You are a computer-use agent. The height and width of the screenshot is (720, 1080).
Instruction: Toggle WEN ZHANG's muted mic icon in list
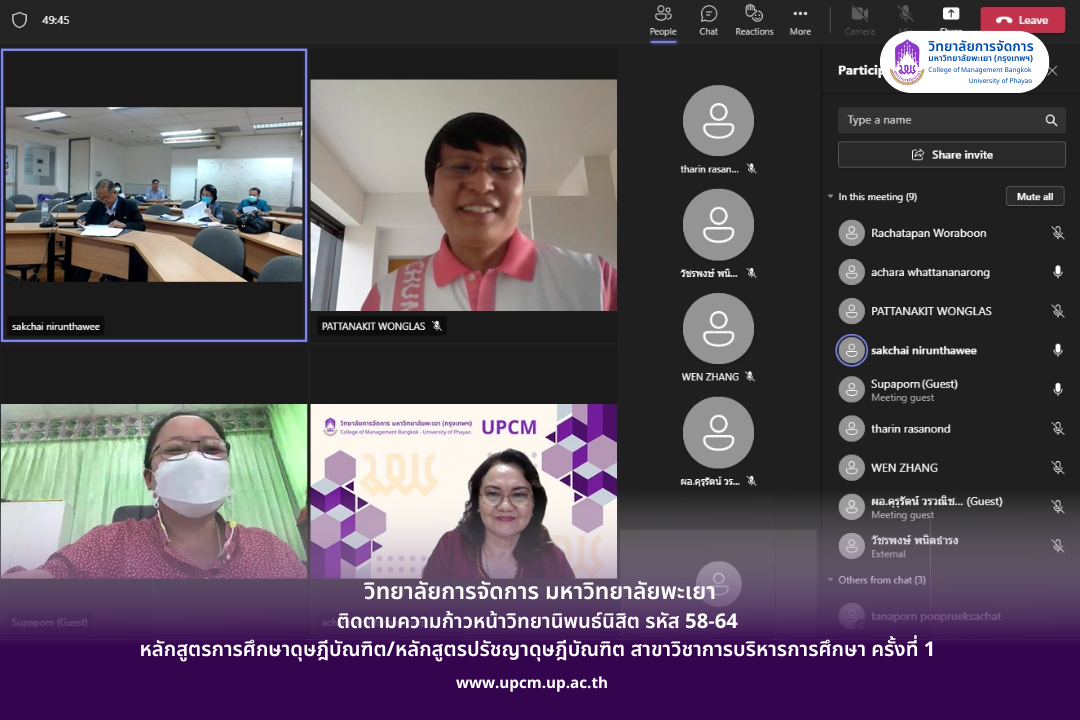(x=1057, y=467)
